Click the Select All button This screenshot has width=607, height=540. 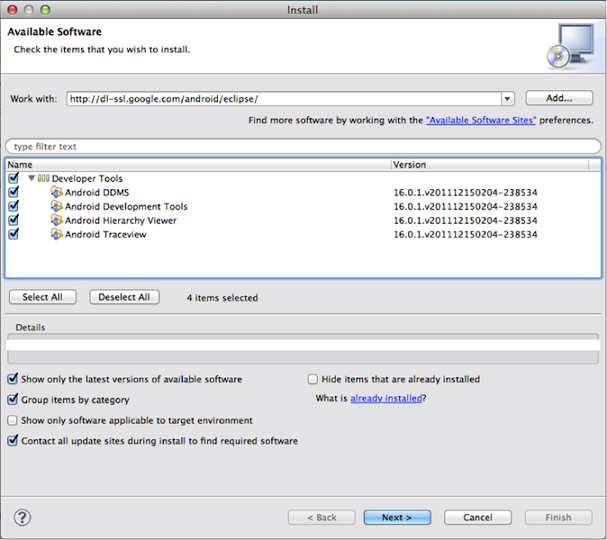click(43, 297)
